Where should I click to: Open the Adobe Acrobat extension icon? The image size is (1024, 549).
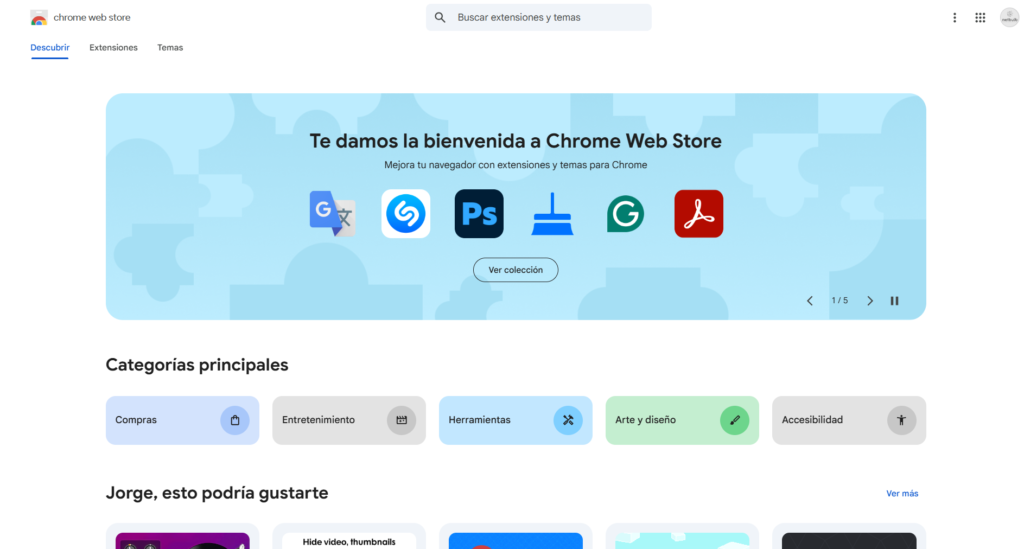(699, 213)
